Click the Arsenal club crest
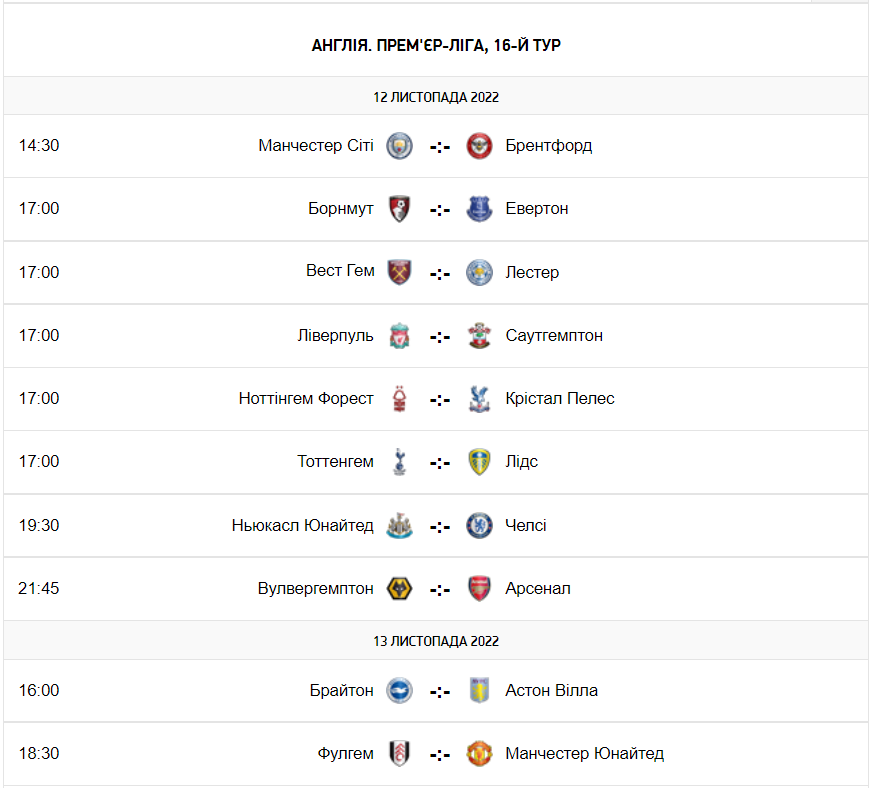This screenshot has height=788, width=871. coord(480,588)
